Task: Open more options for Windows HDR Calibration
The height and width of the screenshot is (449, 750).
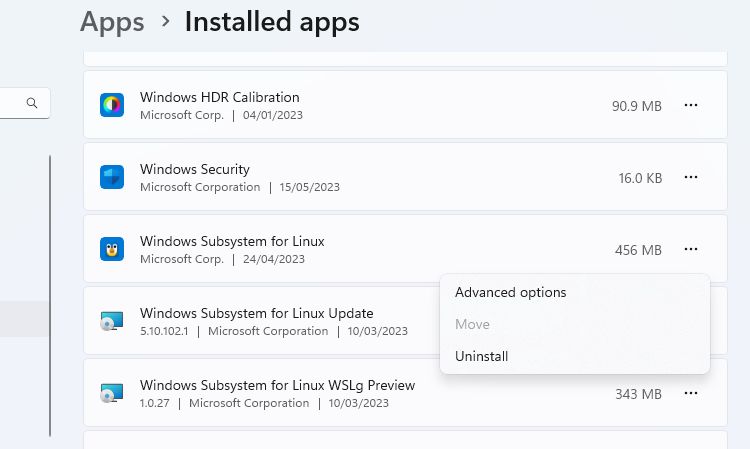Action: [x=691, y=105]
